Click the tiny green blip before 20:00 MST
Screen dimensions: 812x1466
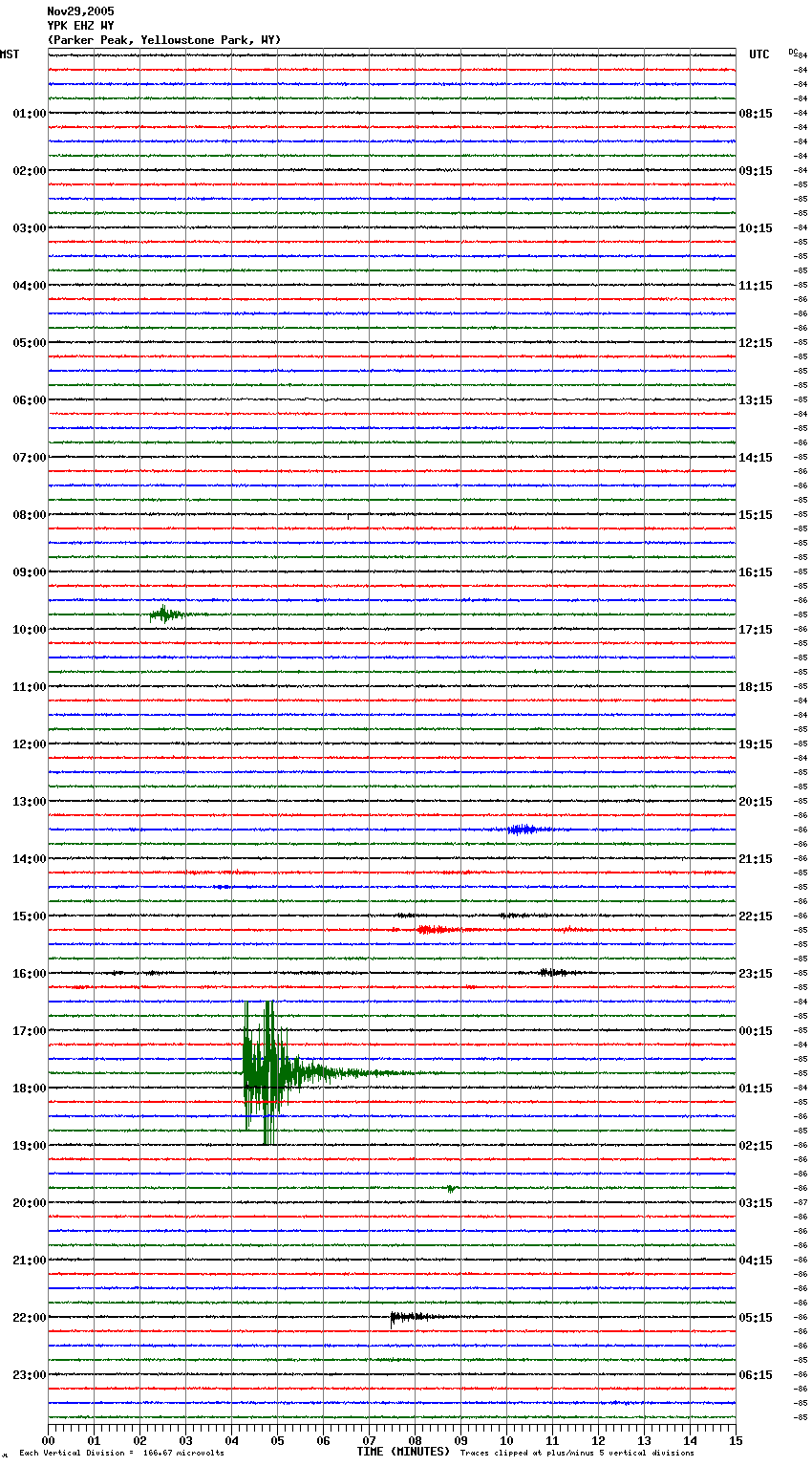click(450, 1188)
